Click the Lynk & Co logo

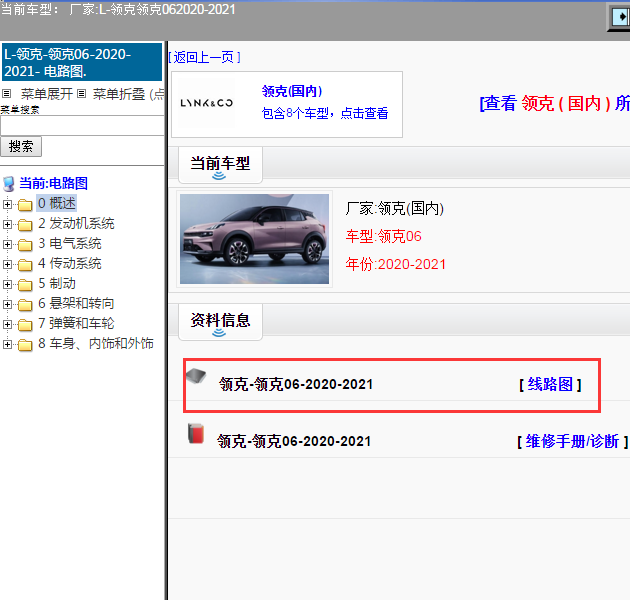pos(207,103)
